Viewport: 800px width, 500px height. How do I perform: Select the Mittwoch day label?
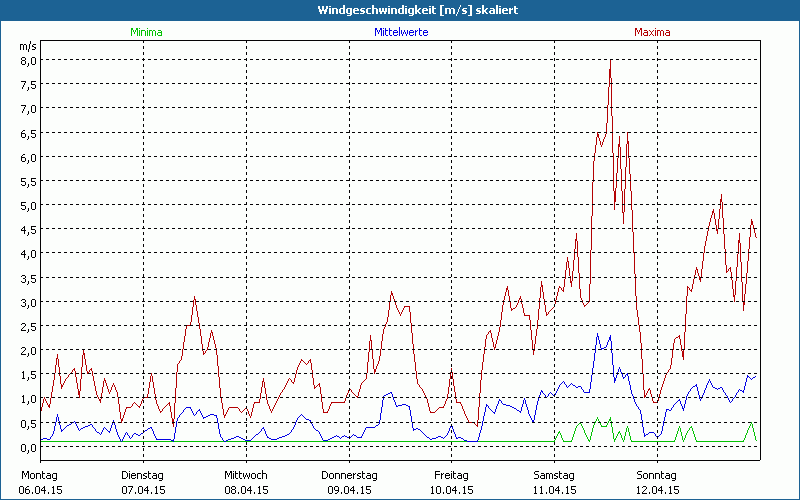245,474
